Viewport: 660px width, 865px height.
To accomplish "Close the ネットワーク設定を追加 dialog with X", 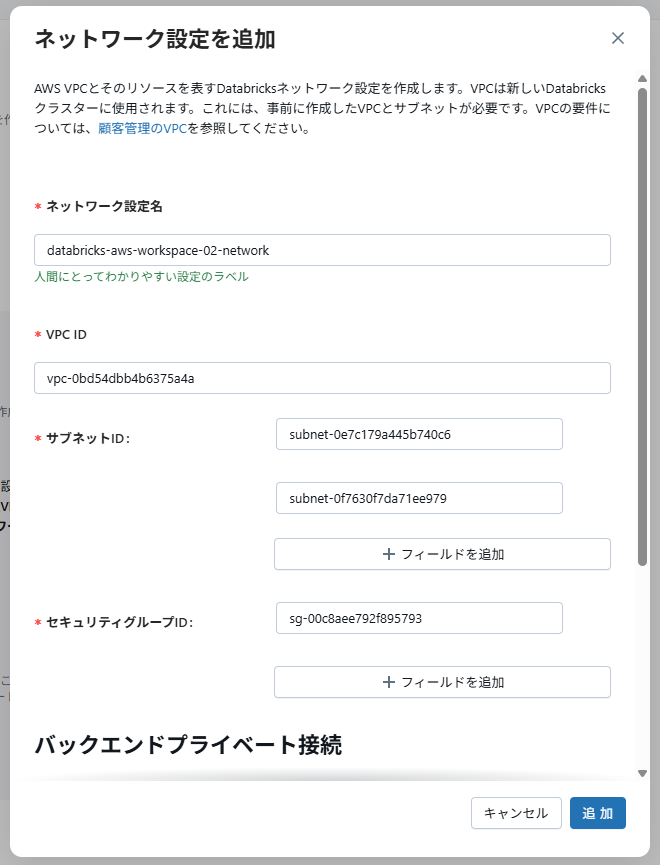I will [x=618, y=39].
